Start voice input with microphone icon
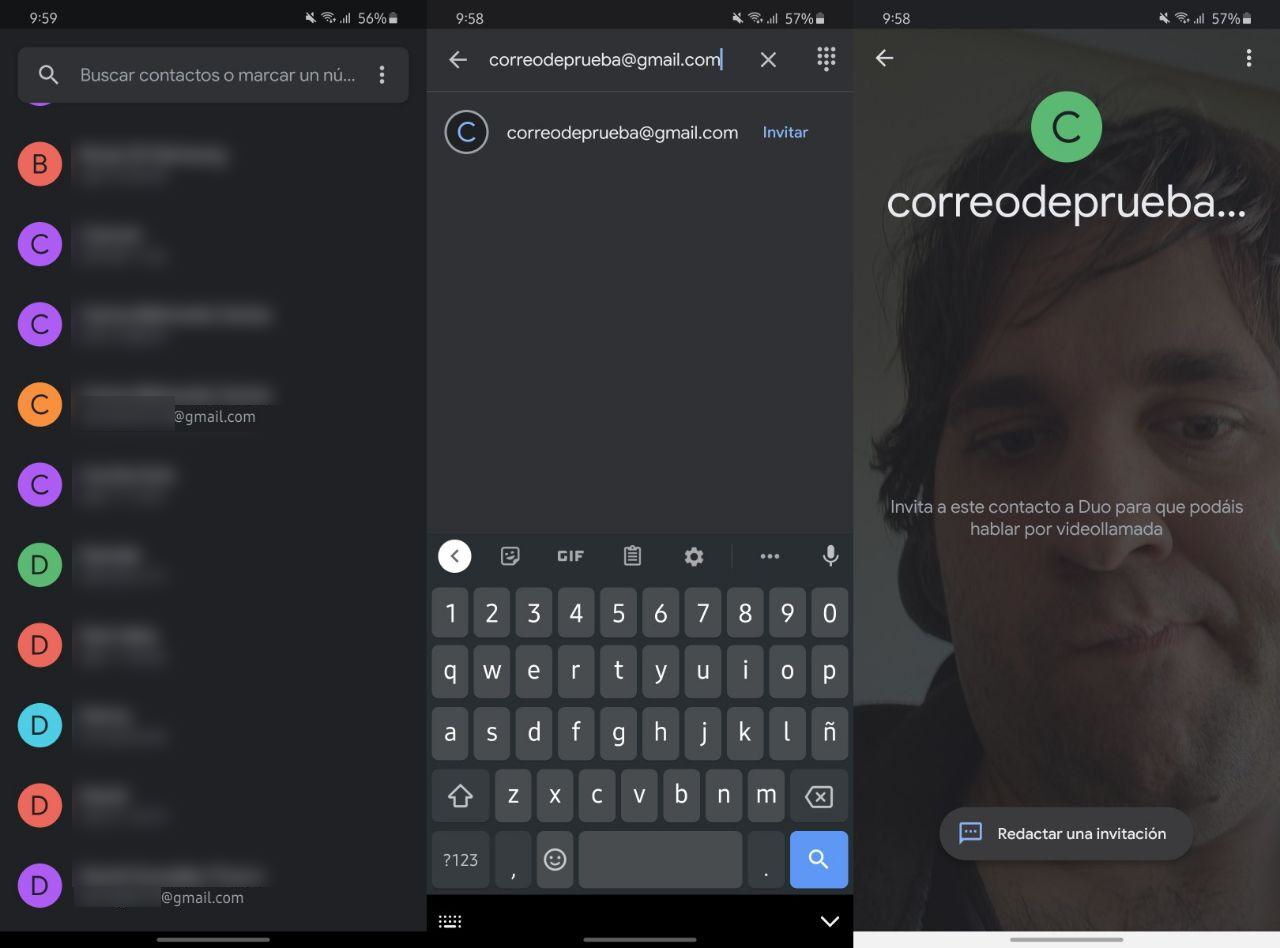The image size is (1280, 948). point(830,556)
